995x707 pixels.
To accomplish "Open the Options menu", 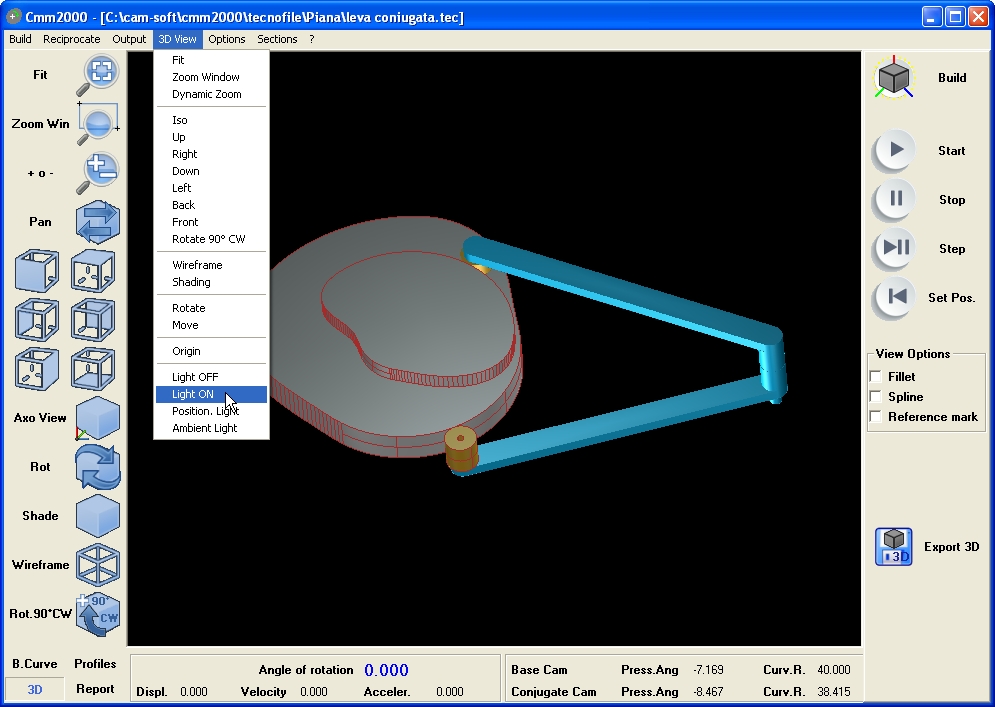I will [x=227, y=39].
